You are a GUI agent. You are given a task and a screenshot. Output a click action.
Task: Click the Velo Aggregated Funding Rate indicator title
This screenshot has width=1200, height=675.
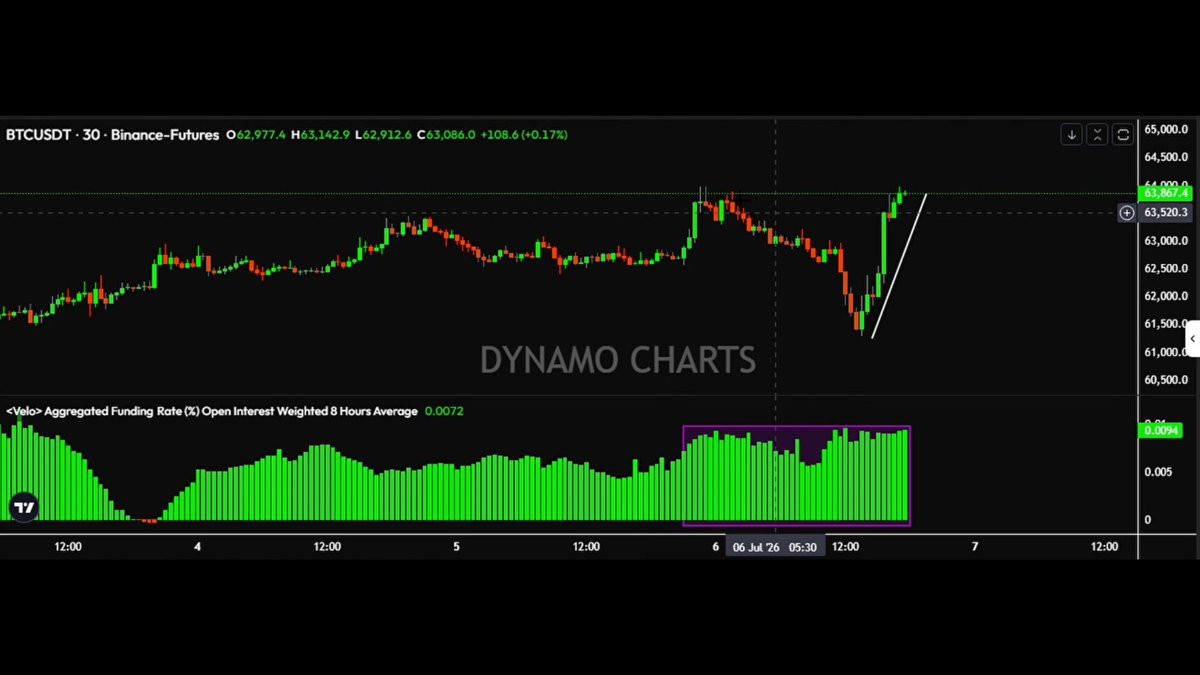point(211,411)
